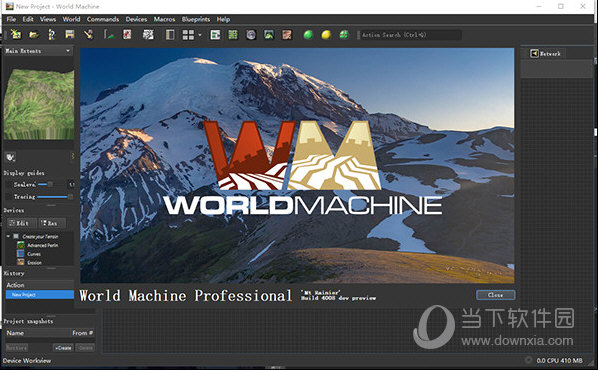Click the Save floppy disk icon
The width and height of the screenshot is (598, 370).
click(x=70, y=35)
